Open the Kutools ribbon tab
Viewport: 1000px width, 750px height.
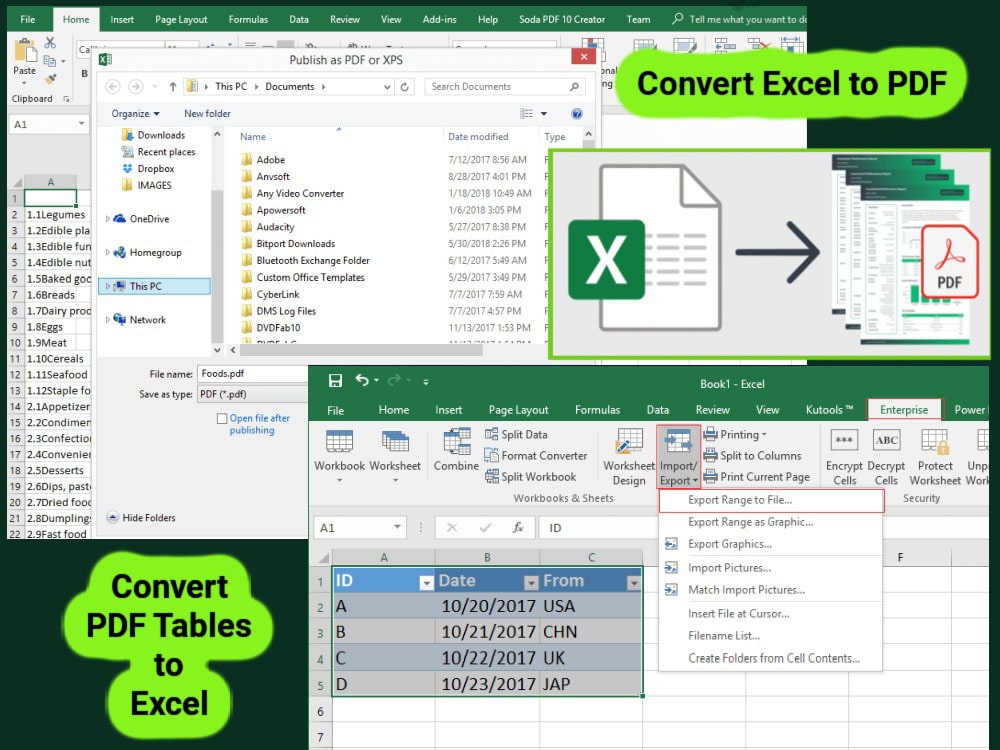[x=829, y=409]
